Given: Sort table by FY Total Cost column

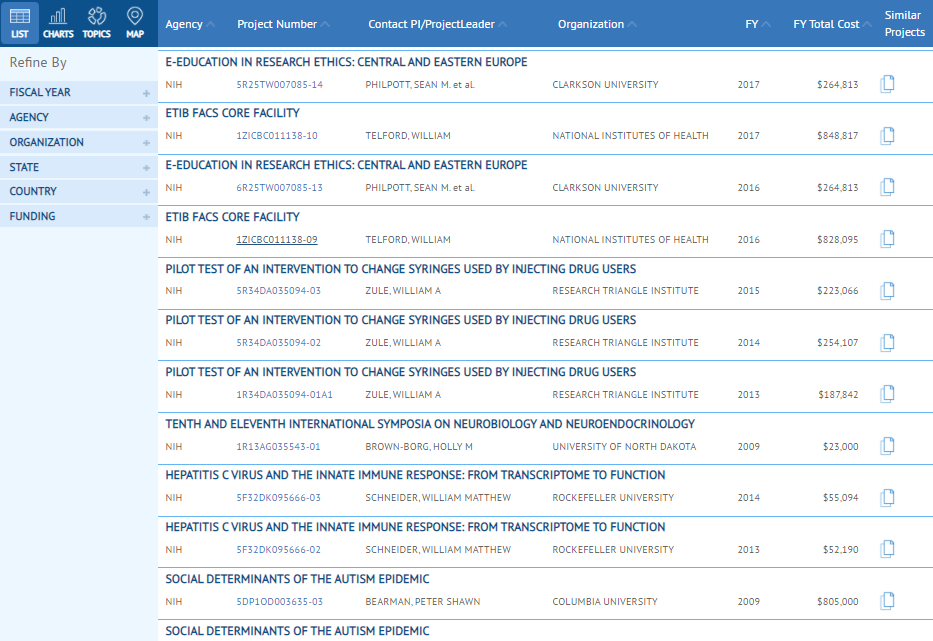Looking at the screenshot, I should [832, 24].
